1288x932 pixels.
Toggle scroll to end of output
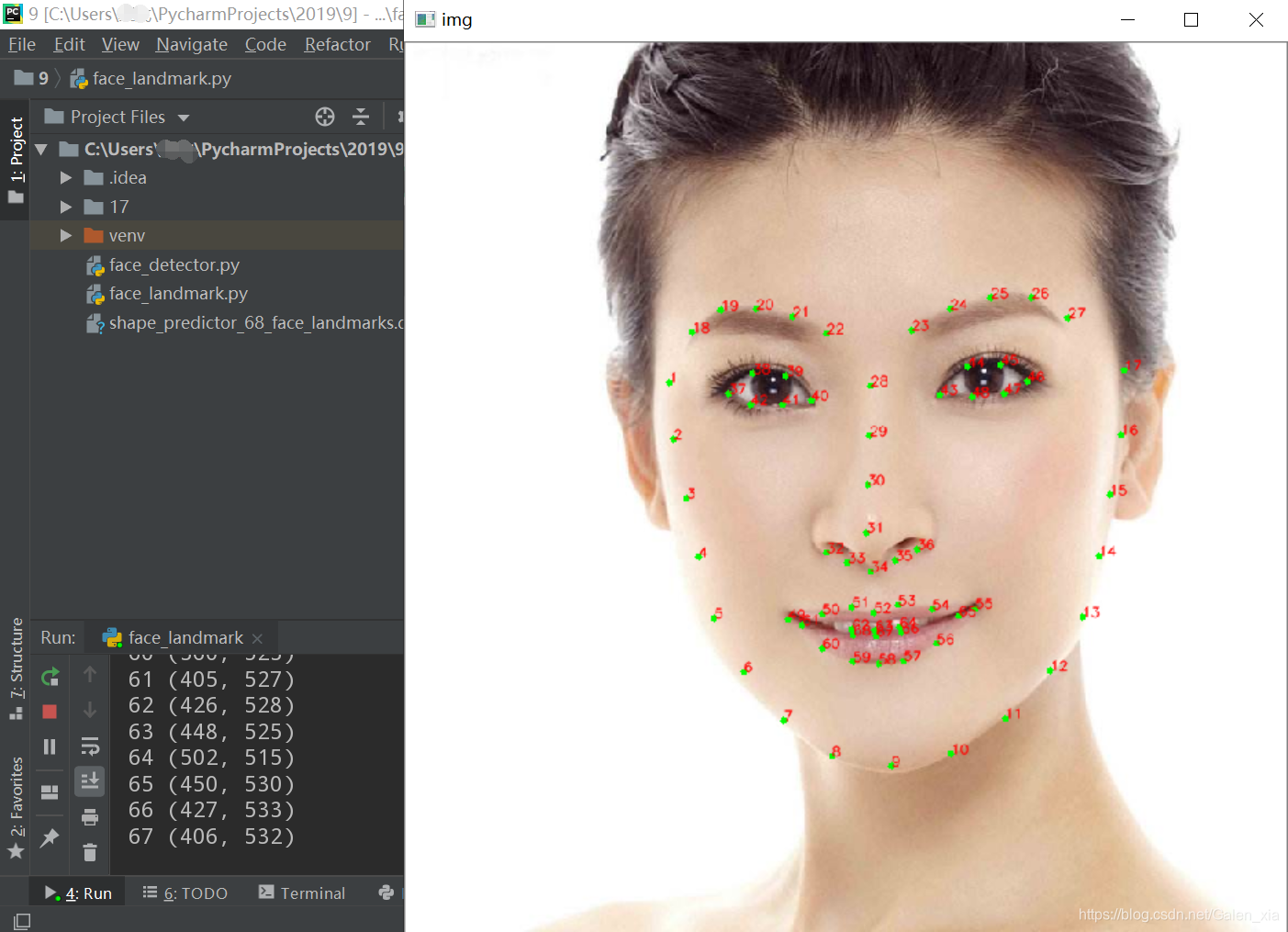(x=90, y=781)
